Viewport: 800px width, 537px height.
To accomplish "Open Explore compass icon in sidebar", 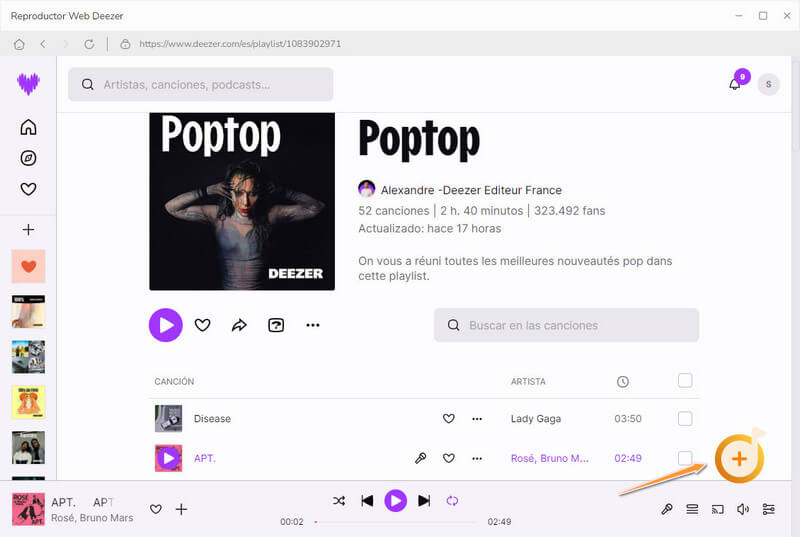I will [29, 158].
